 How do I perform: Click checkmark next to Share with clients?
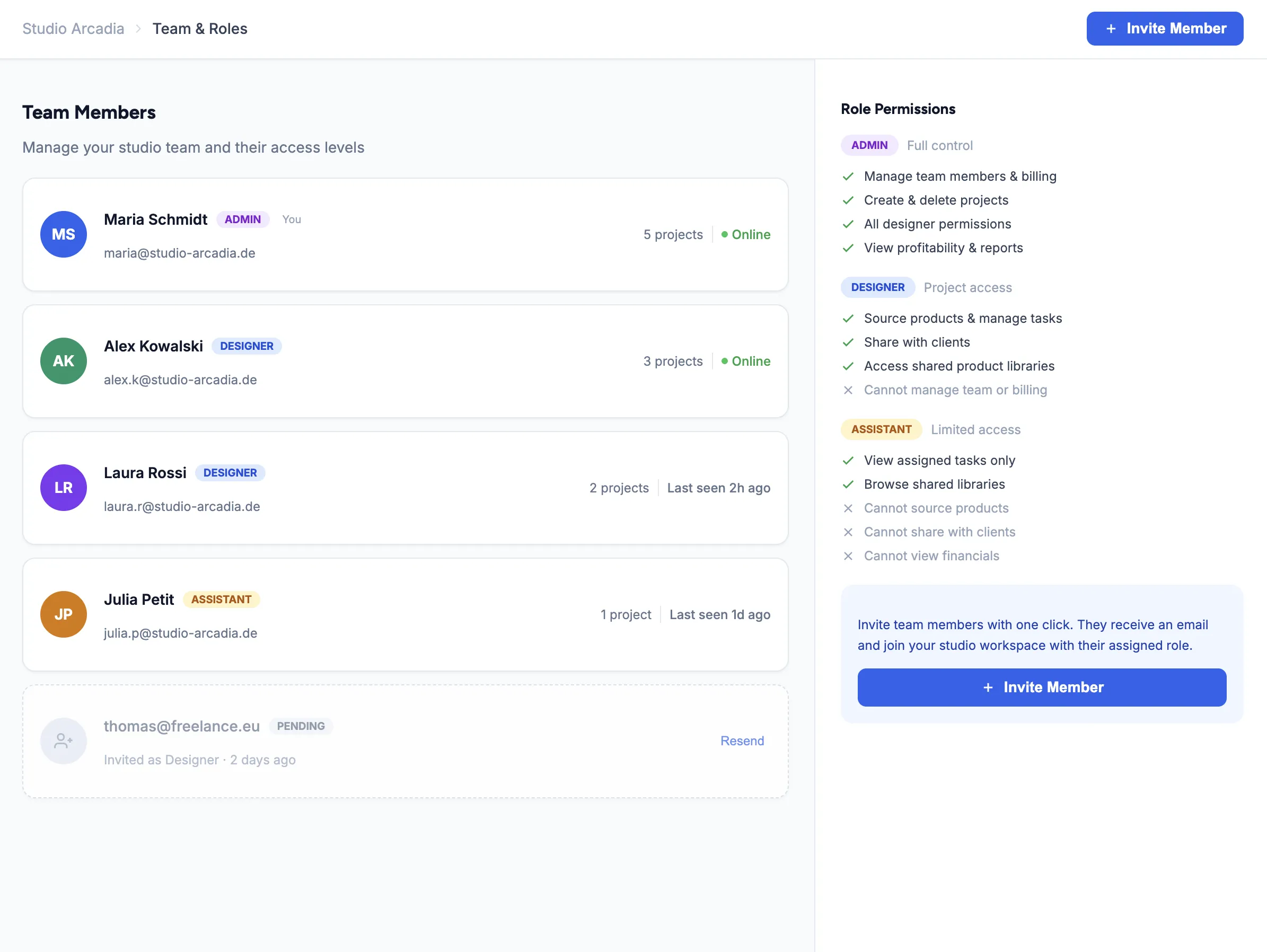click(x=848, y=342)
